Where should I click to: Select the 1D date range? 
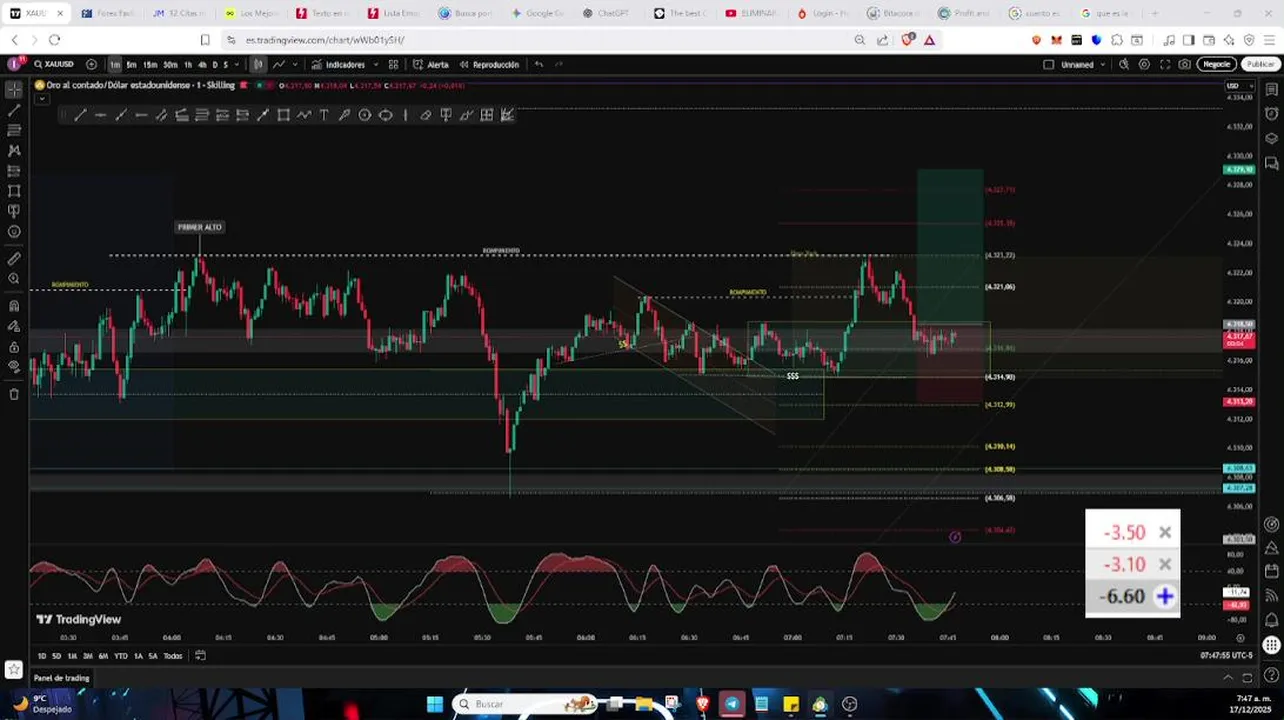pyautogui.click(x=42, y=656)
